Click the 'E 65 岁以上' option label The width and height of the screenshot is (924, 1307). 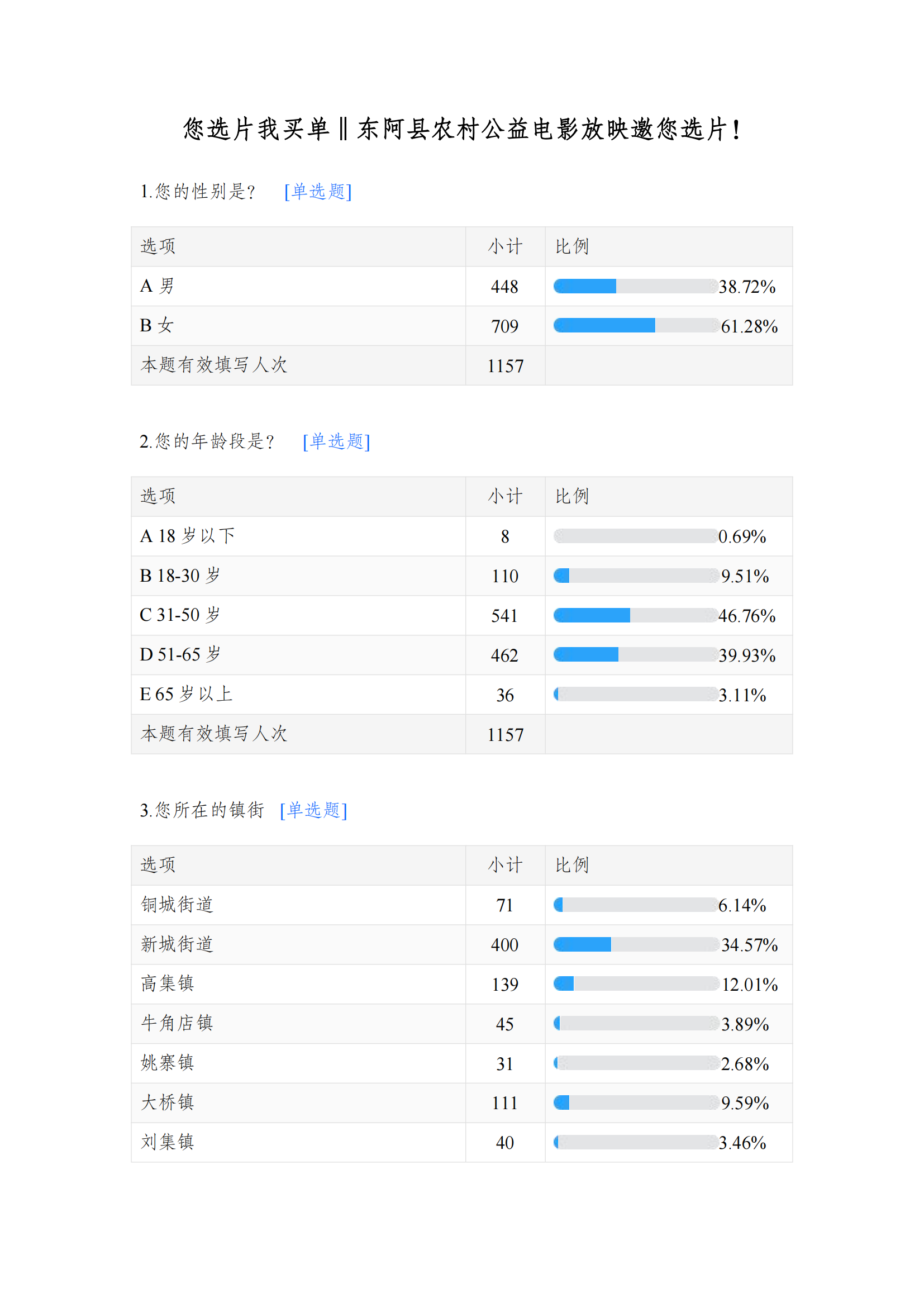(x=186, y=695)
